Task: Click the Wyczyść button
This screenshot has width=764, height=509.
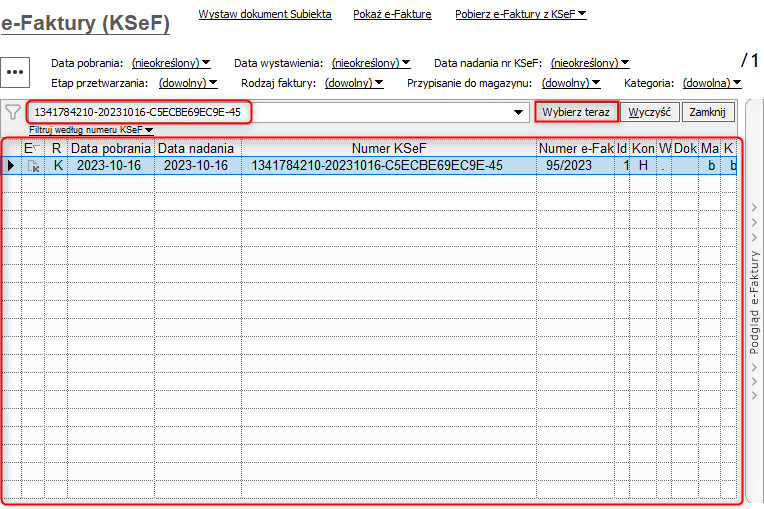Action: [649, 112]
